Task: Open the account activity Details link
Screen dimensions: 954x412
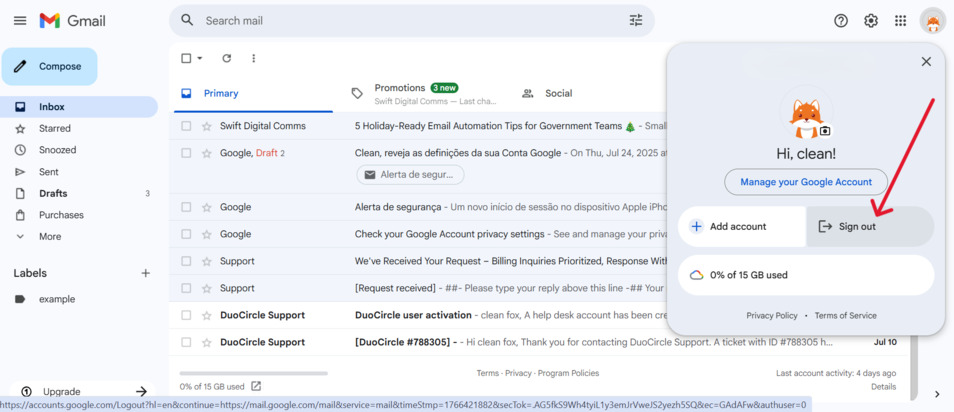Action: pos(883,386)
